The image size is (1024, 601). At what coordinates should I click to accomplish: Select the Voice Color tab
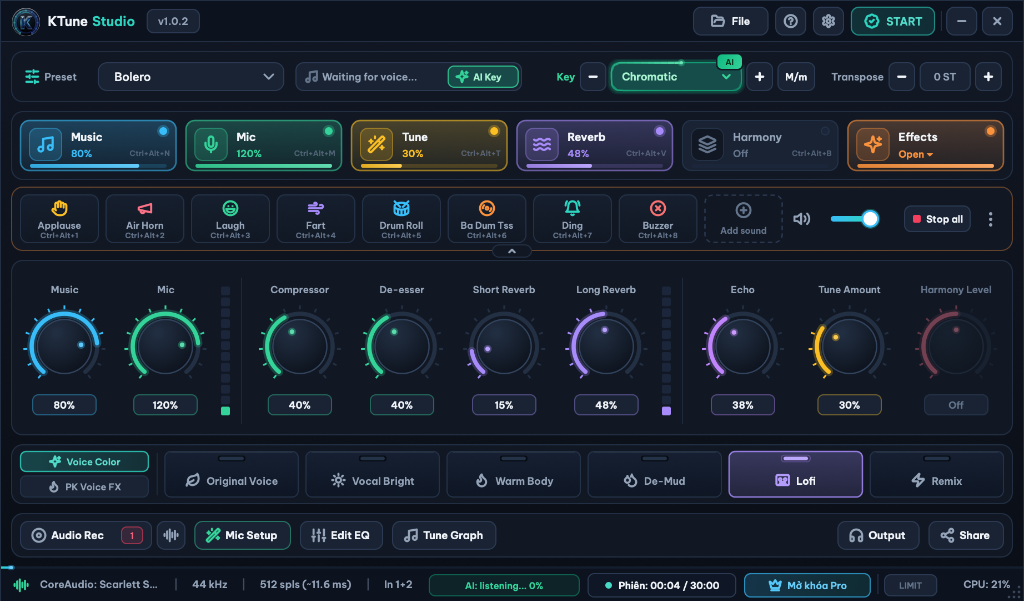tap(84, 462)
